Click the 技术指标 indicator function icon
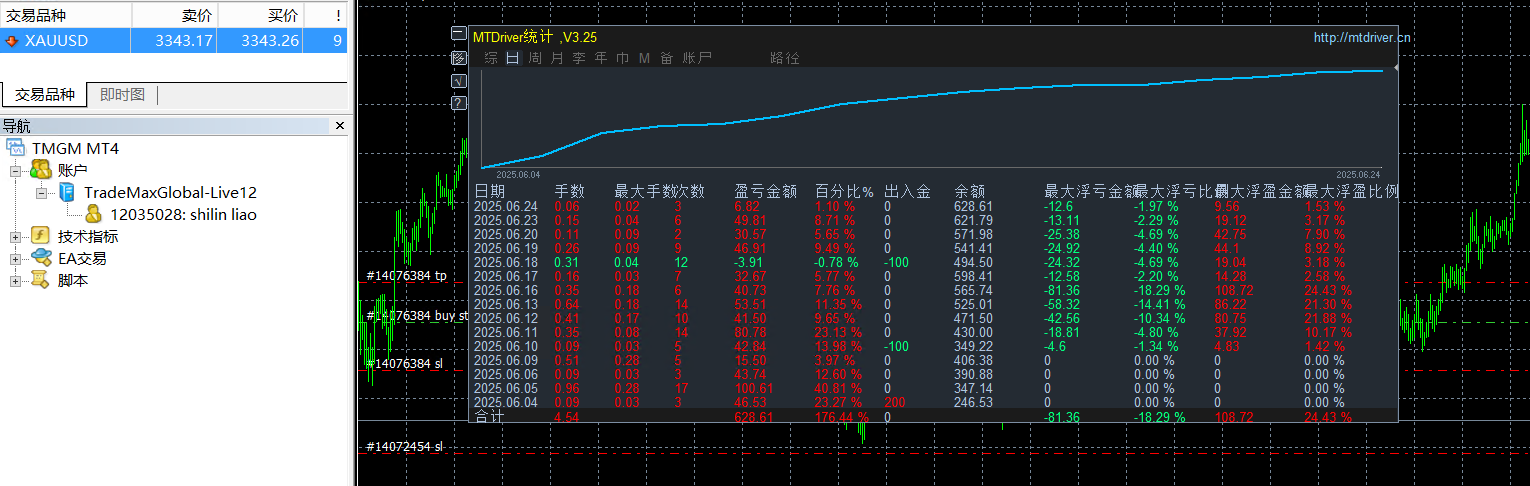 [x=41, y=236]
